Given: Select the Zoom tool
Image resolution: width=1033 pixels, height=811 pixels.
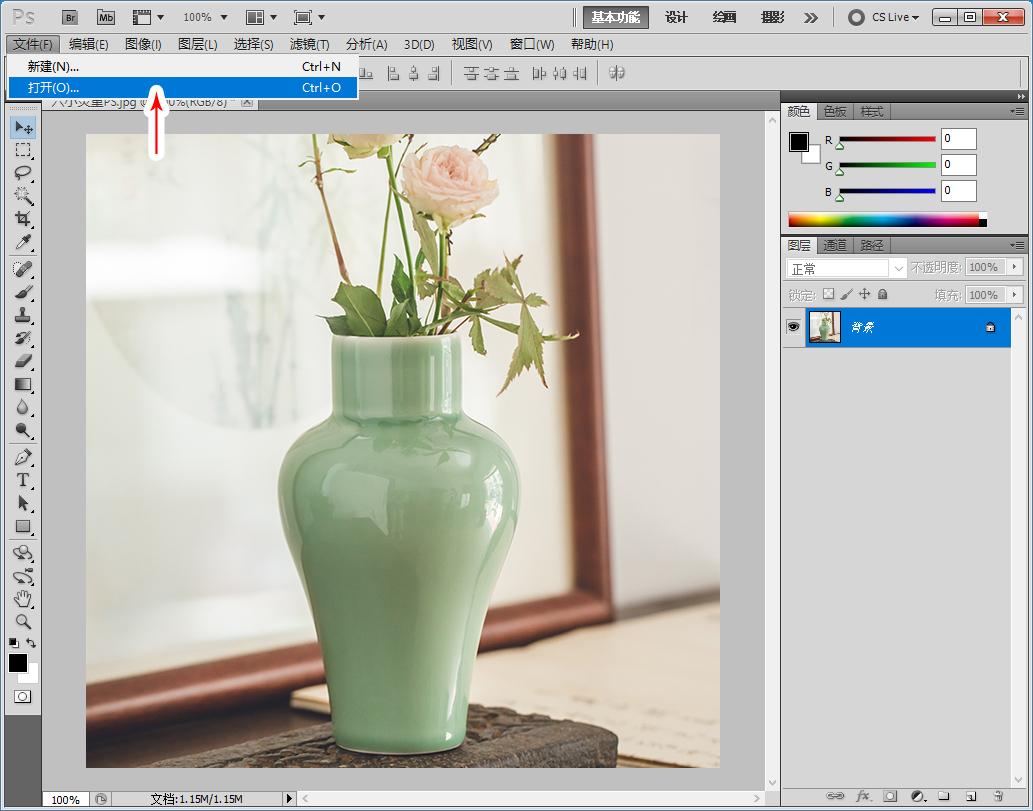Looking at the screenshot, I should click(23, 621).
